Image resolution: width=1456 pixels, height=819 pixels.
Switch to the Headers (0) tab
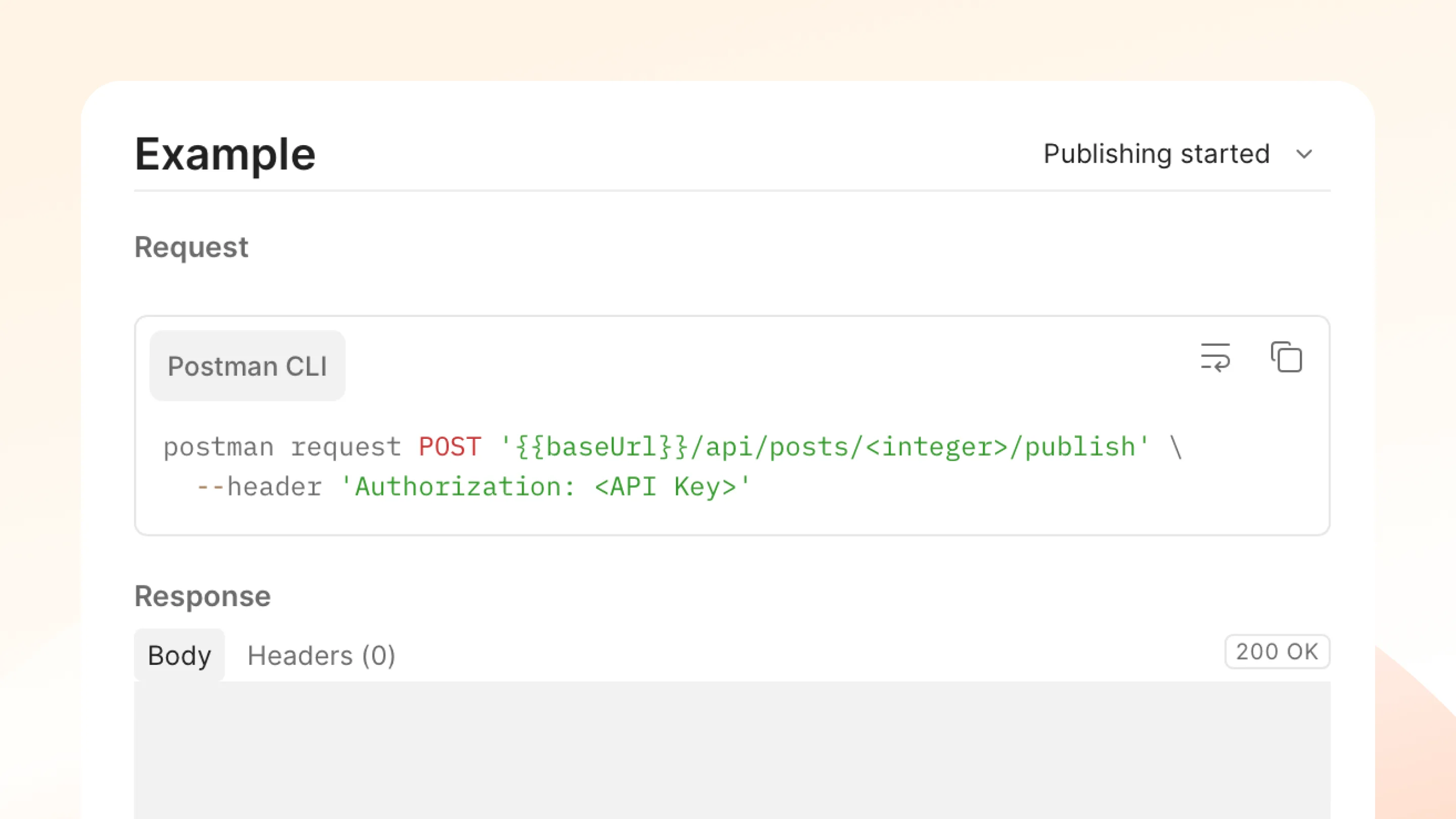pyautogui.click(x=321, y=655)
